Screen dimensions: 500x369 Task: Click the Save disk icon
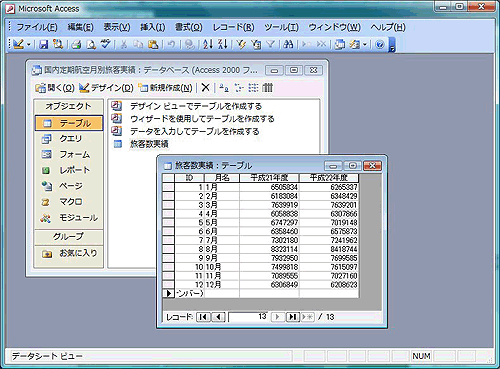point(44,44)
